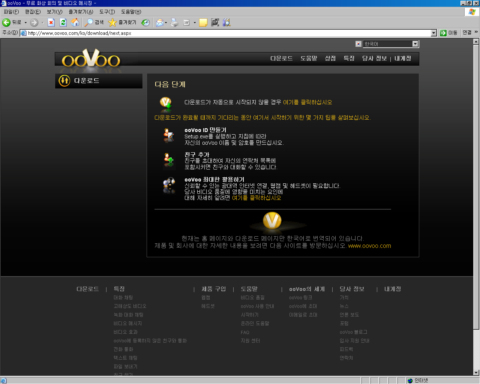Click the vertical scrollbar down arrow

(476, 372)
